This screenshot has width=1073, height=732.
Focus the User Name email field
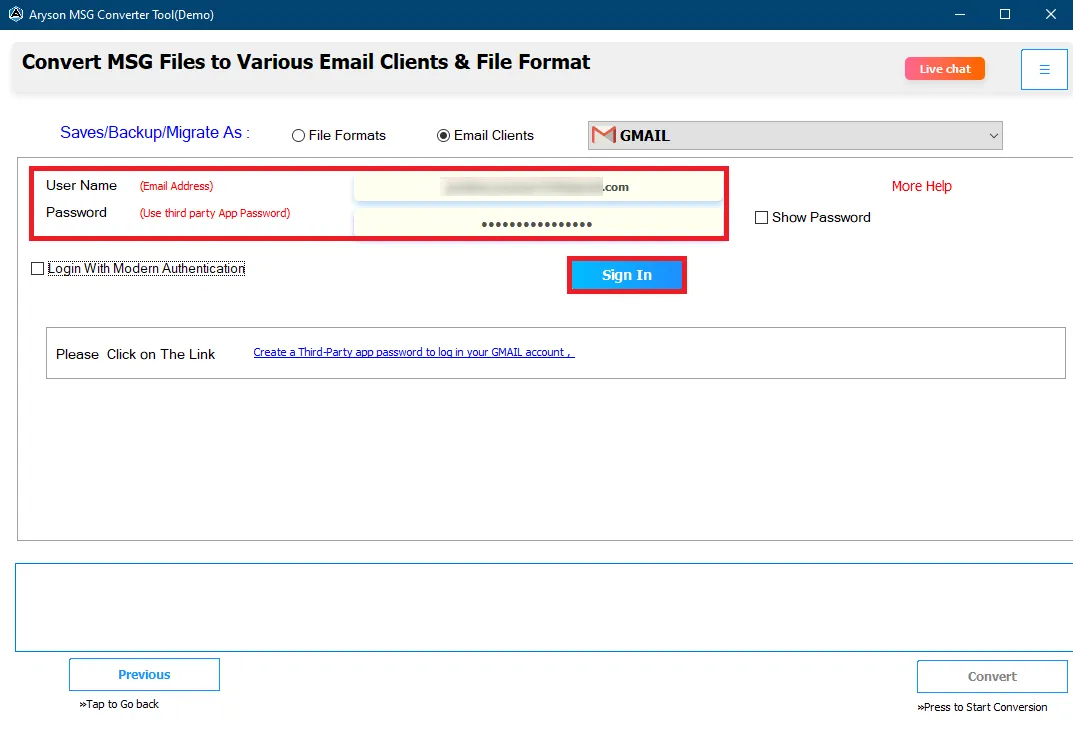coord(538,187)
